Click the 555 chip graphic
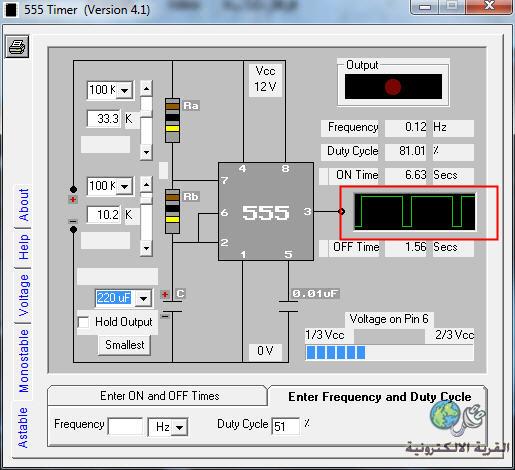This screenshot has width=515, height=470. (x=266, y=211)
